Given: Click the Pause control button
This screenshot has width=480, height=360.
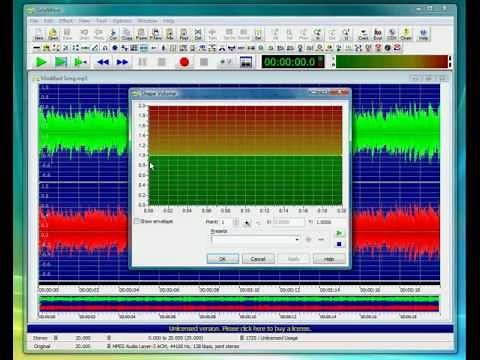Looking at the screenshot, I should 142,62.
